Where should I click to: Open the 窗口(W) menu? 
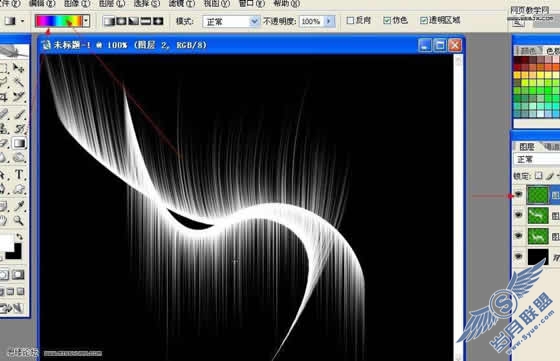pos(252,4)
